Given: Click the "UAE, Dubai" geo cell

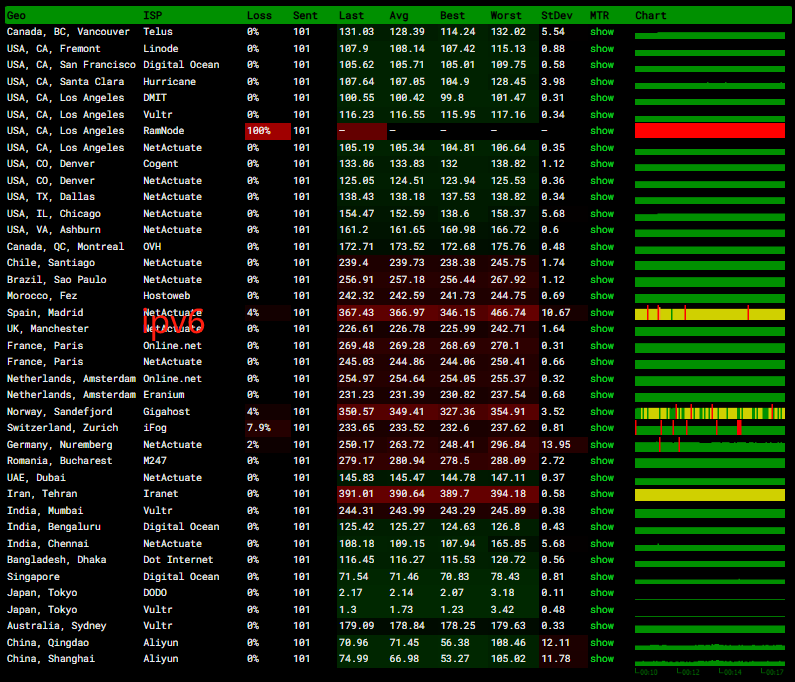Looking at the screenshot, I should pyautogui.click(x=36, y=478).
